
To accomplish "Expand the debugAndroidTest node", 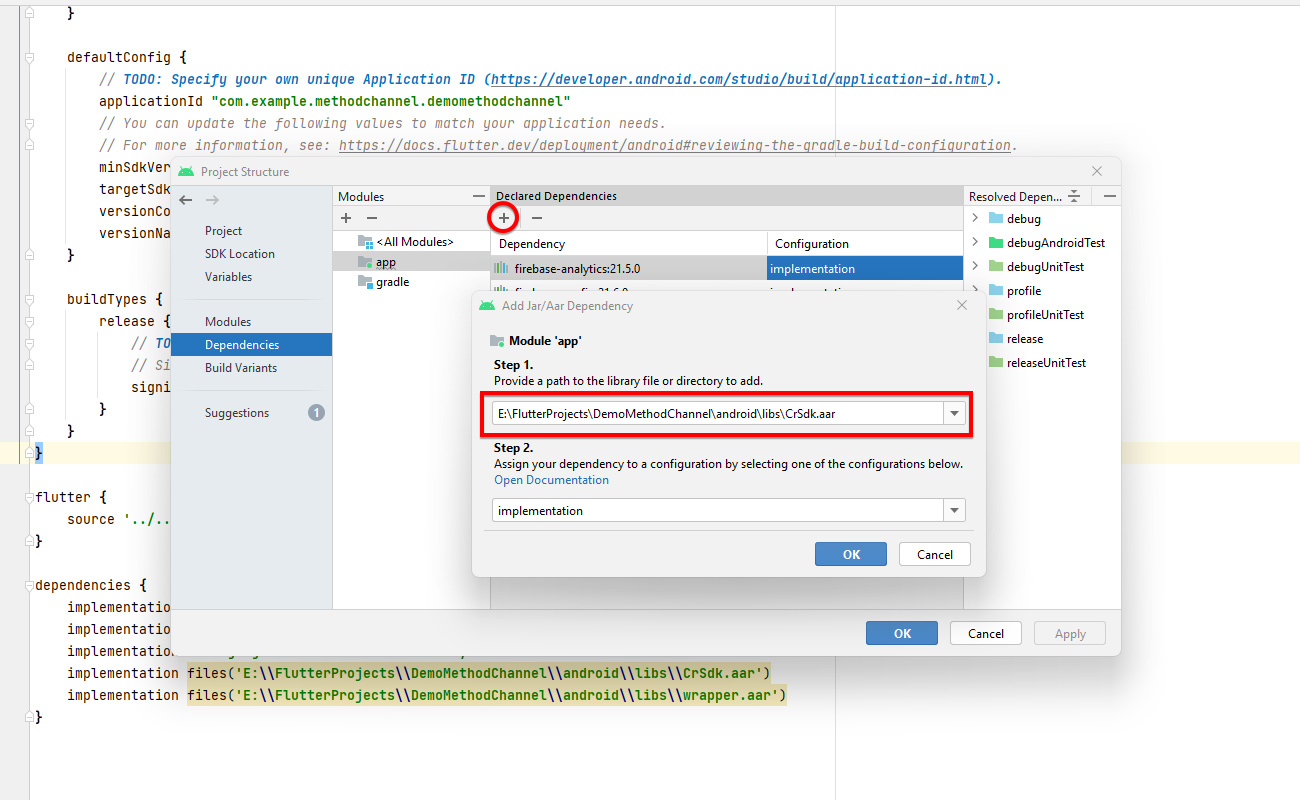I will [x=975, y=242].
